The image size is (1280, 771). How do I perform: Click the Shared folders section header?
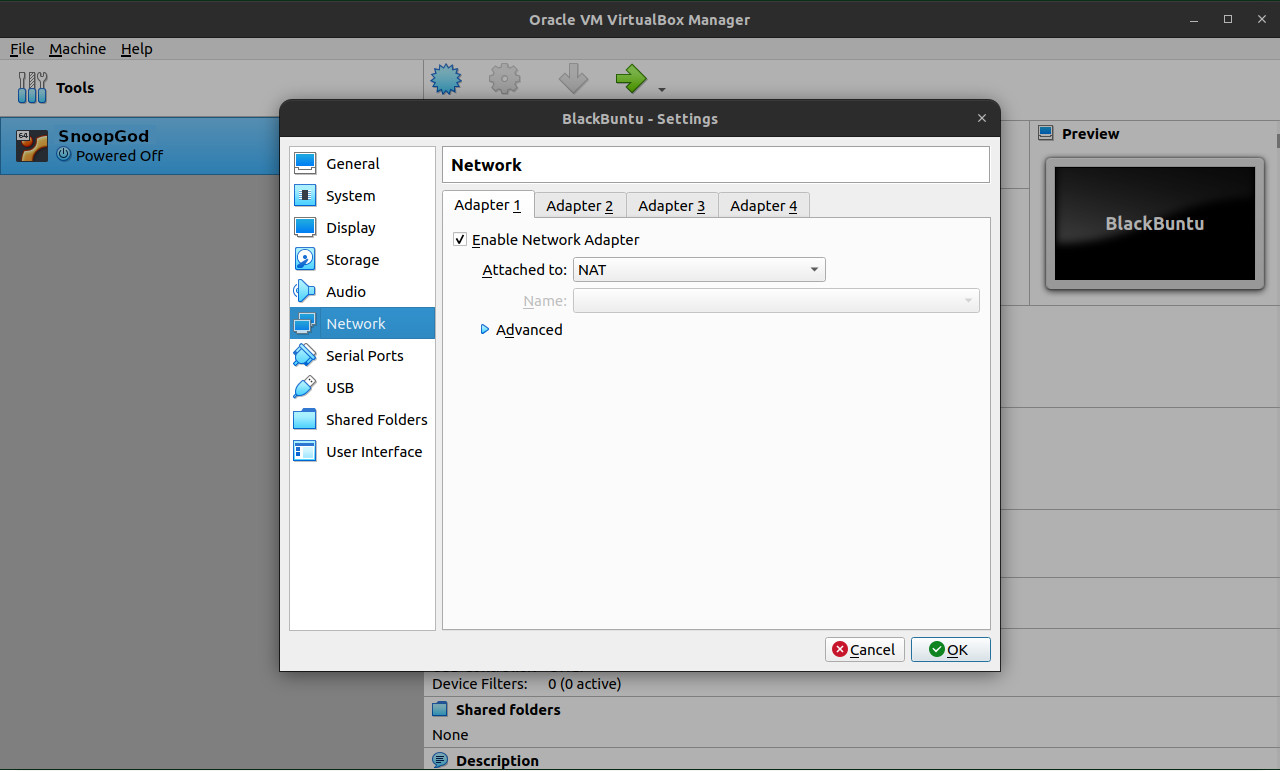pos(508,710)
